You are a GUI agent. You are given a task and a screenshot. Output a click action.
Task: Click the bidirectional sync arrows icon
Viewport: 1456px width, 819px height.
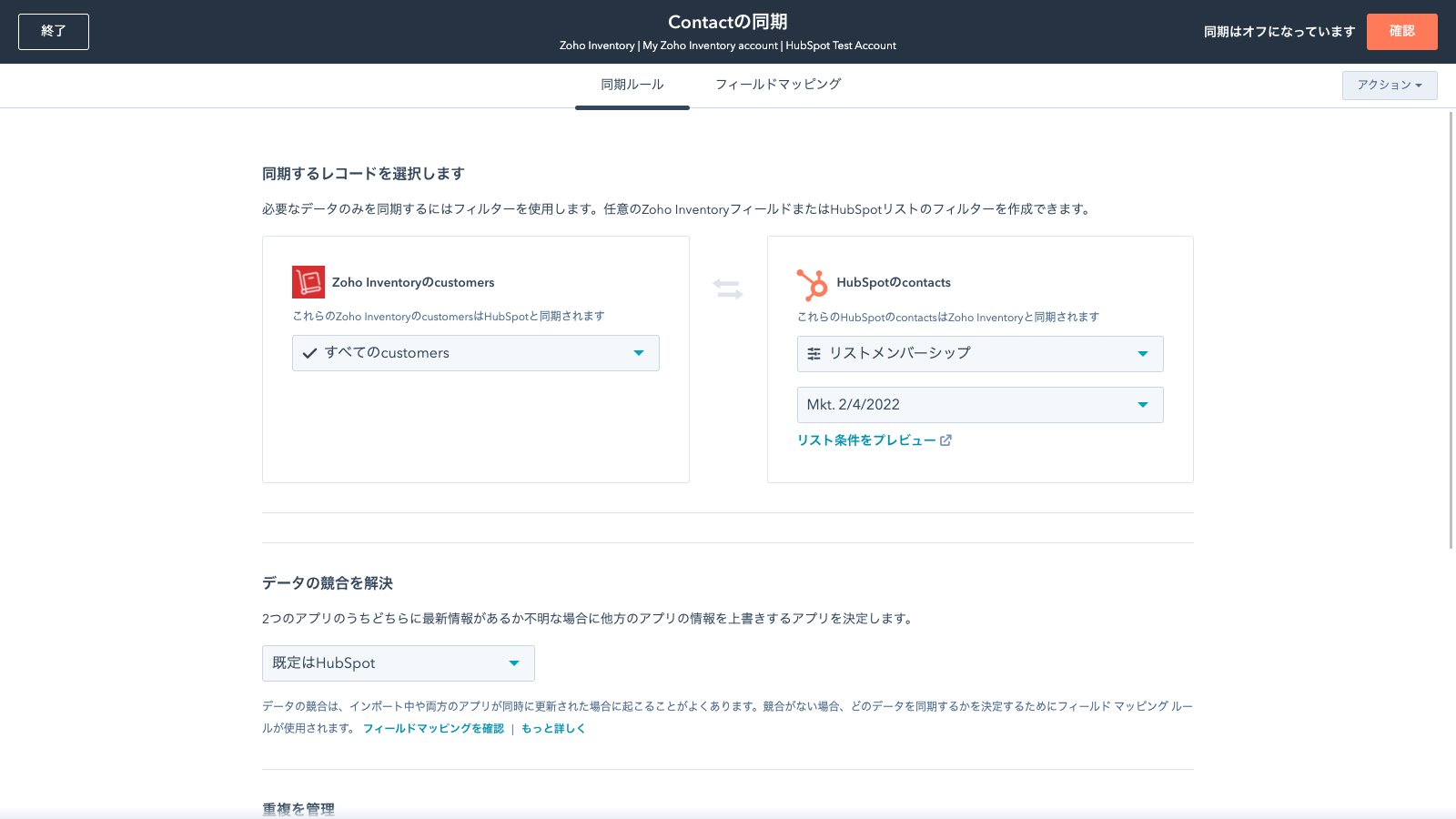[728, 288]
